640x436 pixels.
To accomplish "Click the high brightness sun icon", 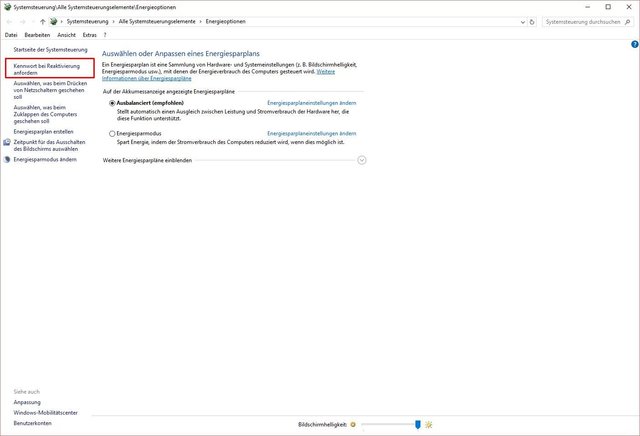I will (429, 425).
